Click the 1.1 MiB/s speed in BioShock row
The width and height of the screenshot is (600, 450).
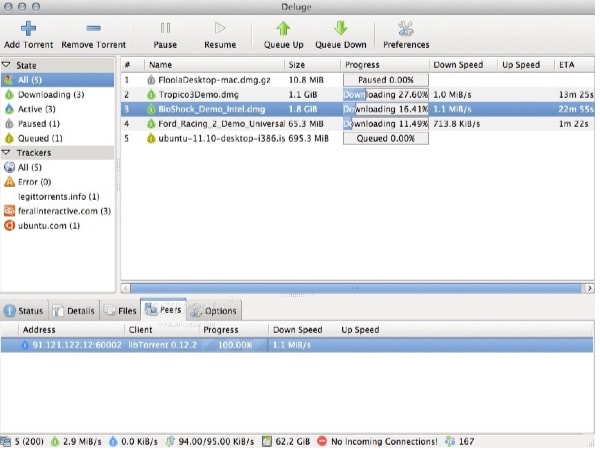[452, 109]
